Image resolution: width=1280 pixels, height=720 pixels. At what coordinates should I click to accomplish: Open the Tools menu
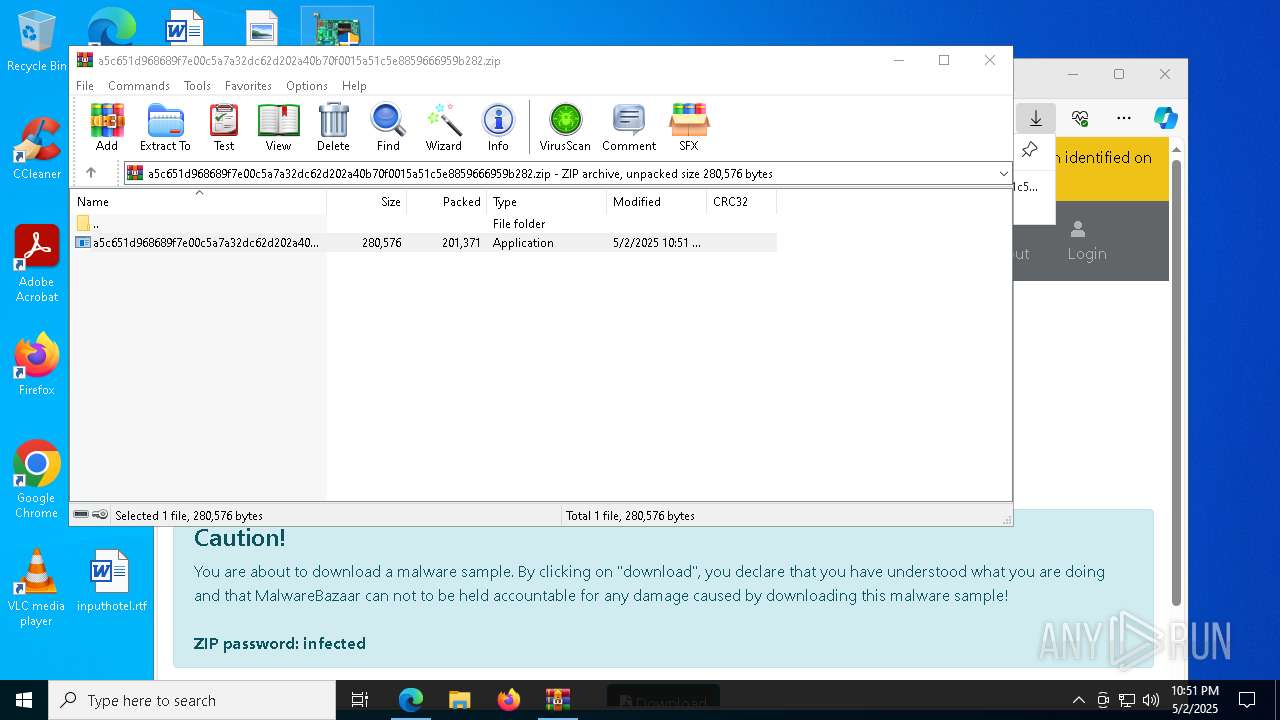tap(197, 86)
